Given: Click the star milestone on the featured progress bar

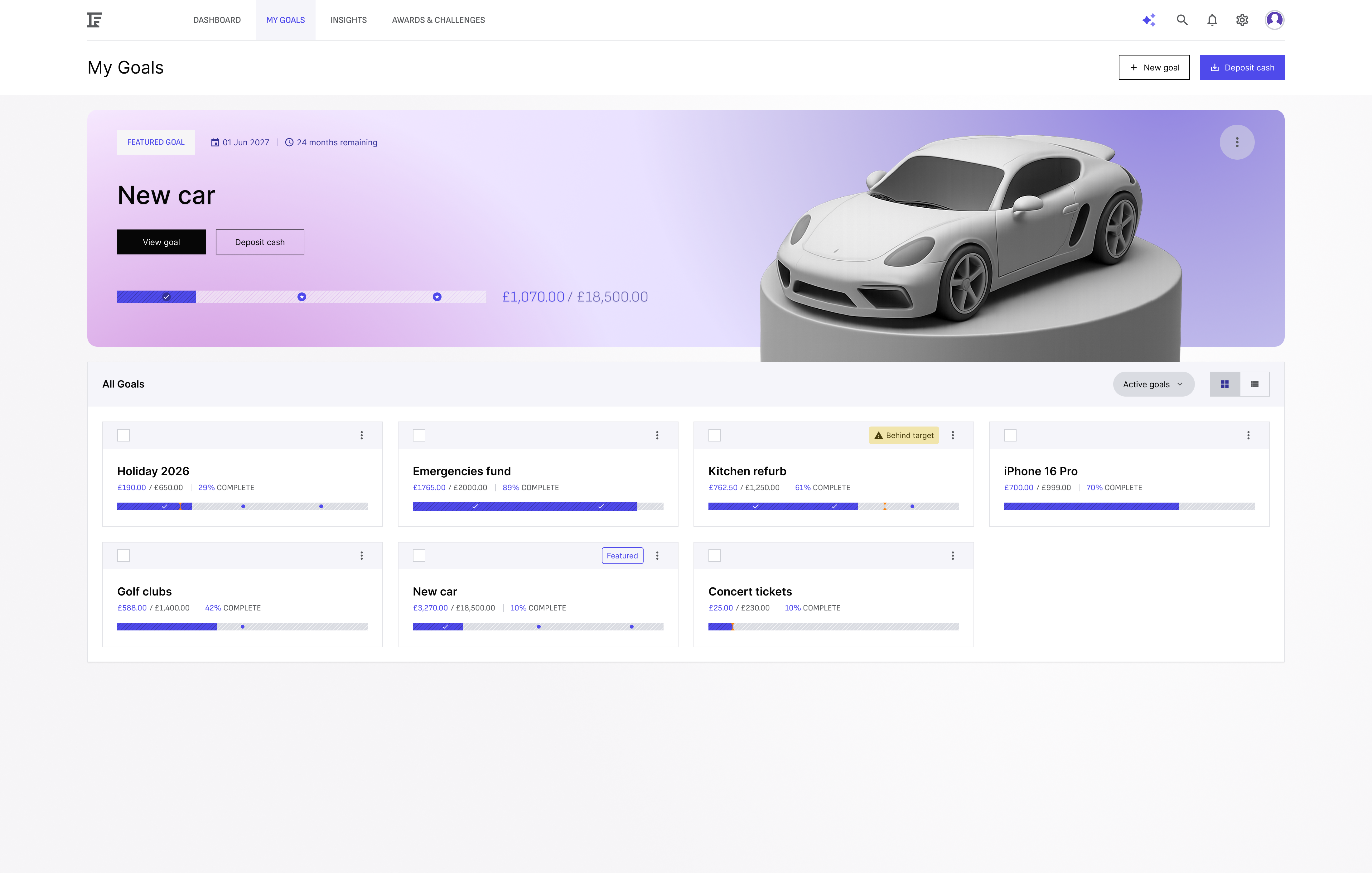Looking at the screenshot, I should [x=302, y=297].
